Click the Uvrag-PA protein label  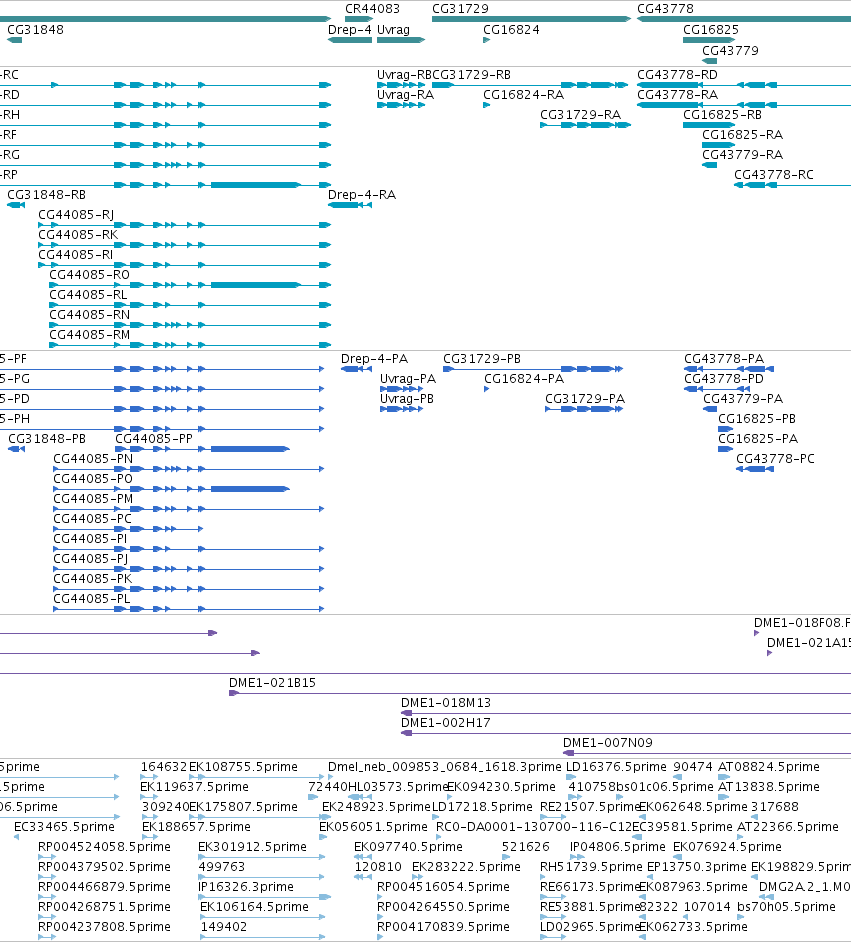408,378
